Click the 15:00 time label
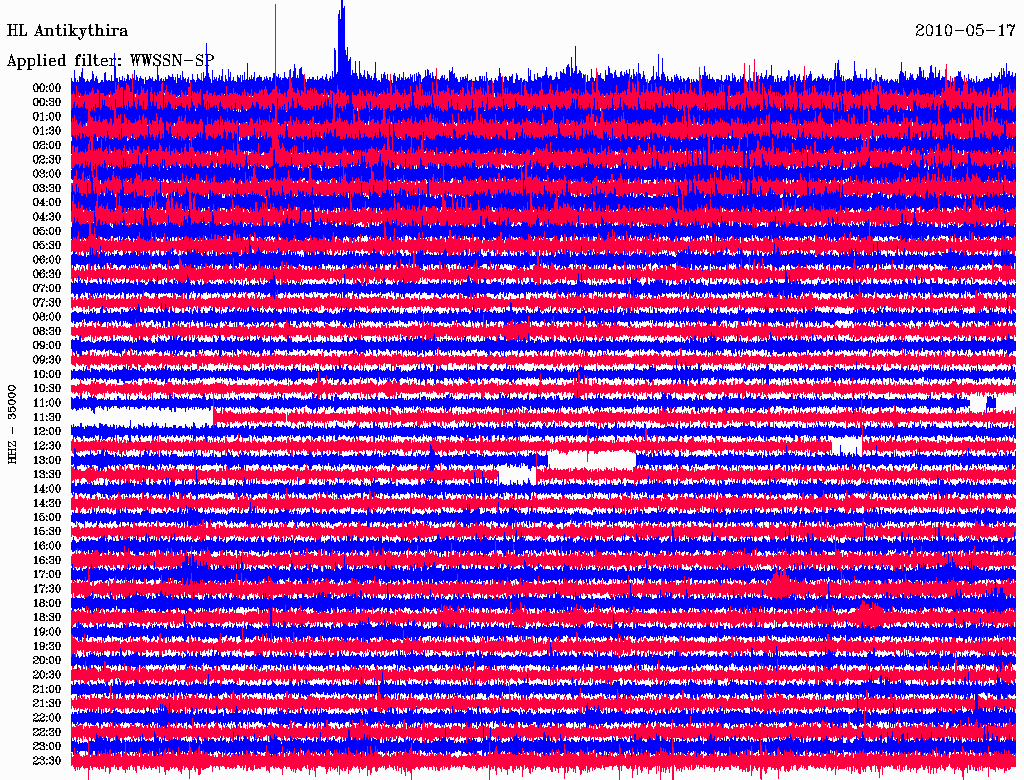This screenshot has height=780, width=1024. point(47,517)
